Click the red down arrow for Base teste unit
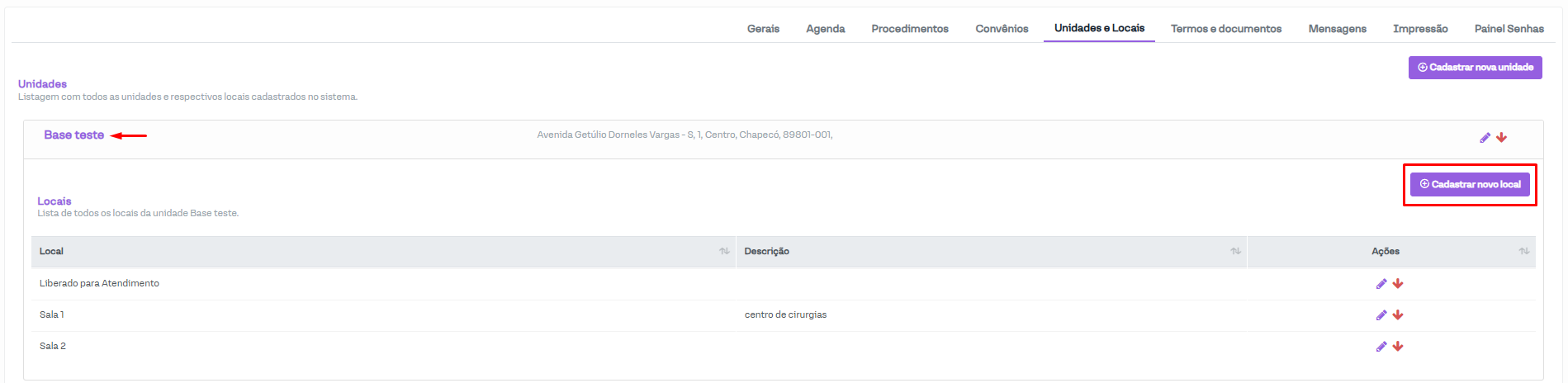Viewport: 1568px width, 383px height. point(1501,138)
